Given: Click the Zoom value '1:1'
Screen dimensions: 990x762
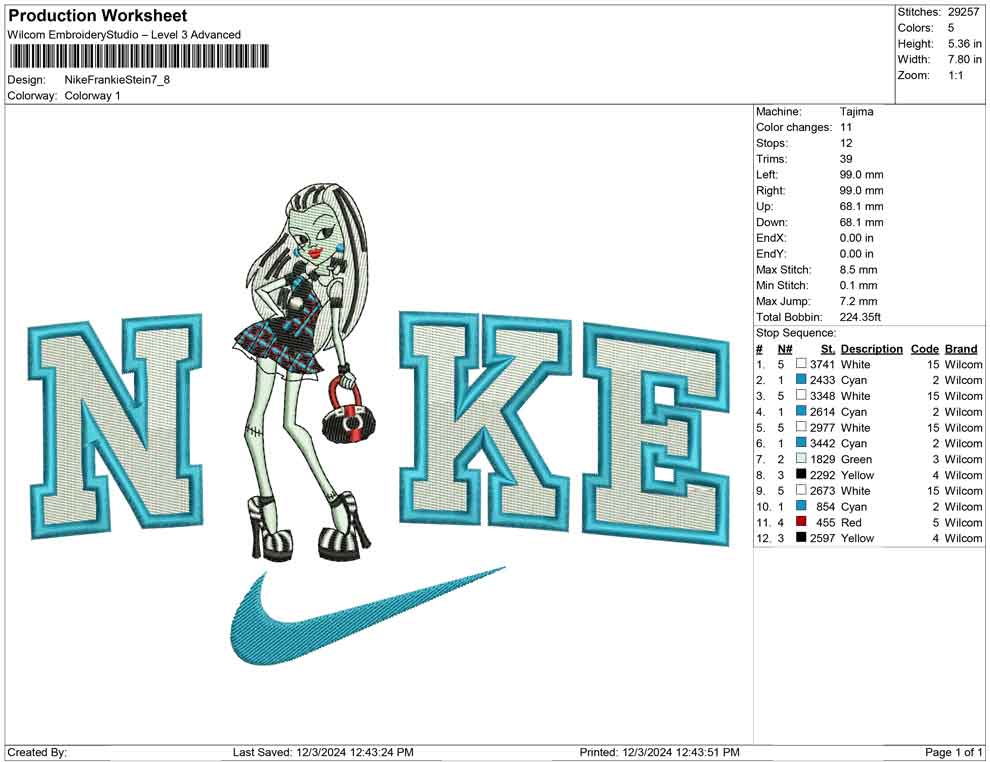Looking at the screenshot, I should tap(955, 75).
